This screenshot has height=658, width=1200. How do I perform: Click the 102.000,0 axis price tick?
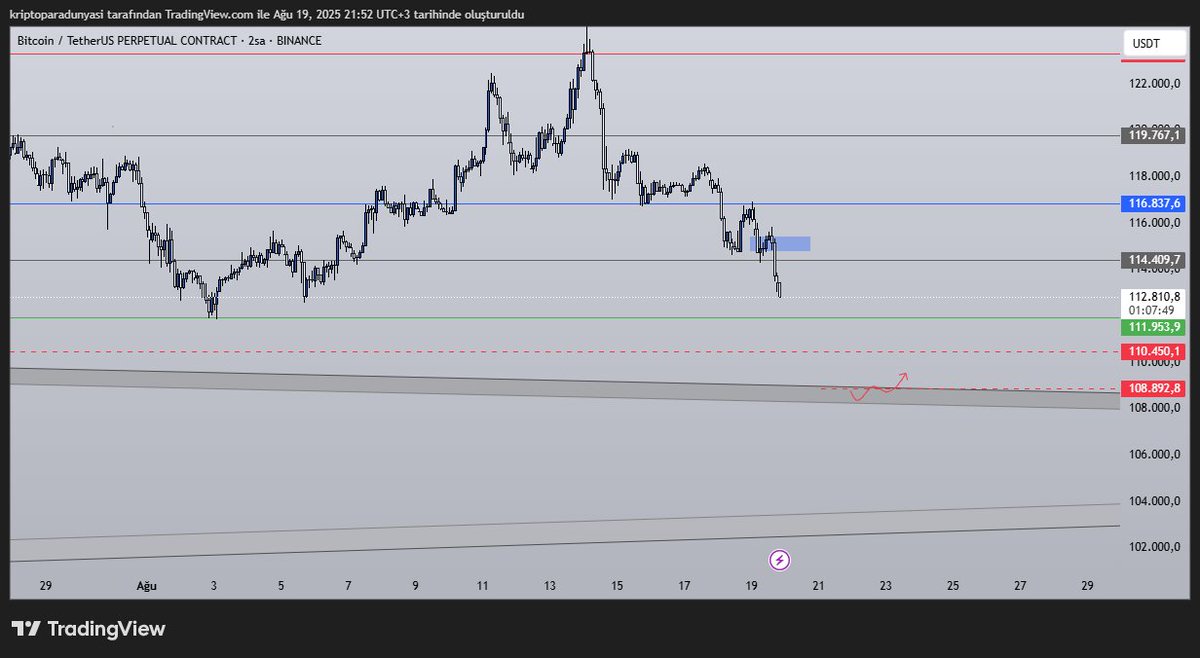(1155, 547)
